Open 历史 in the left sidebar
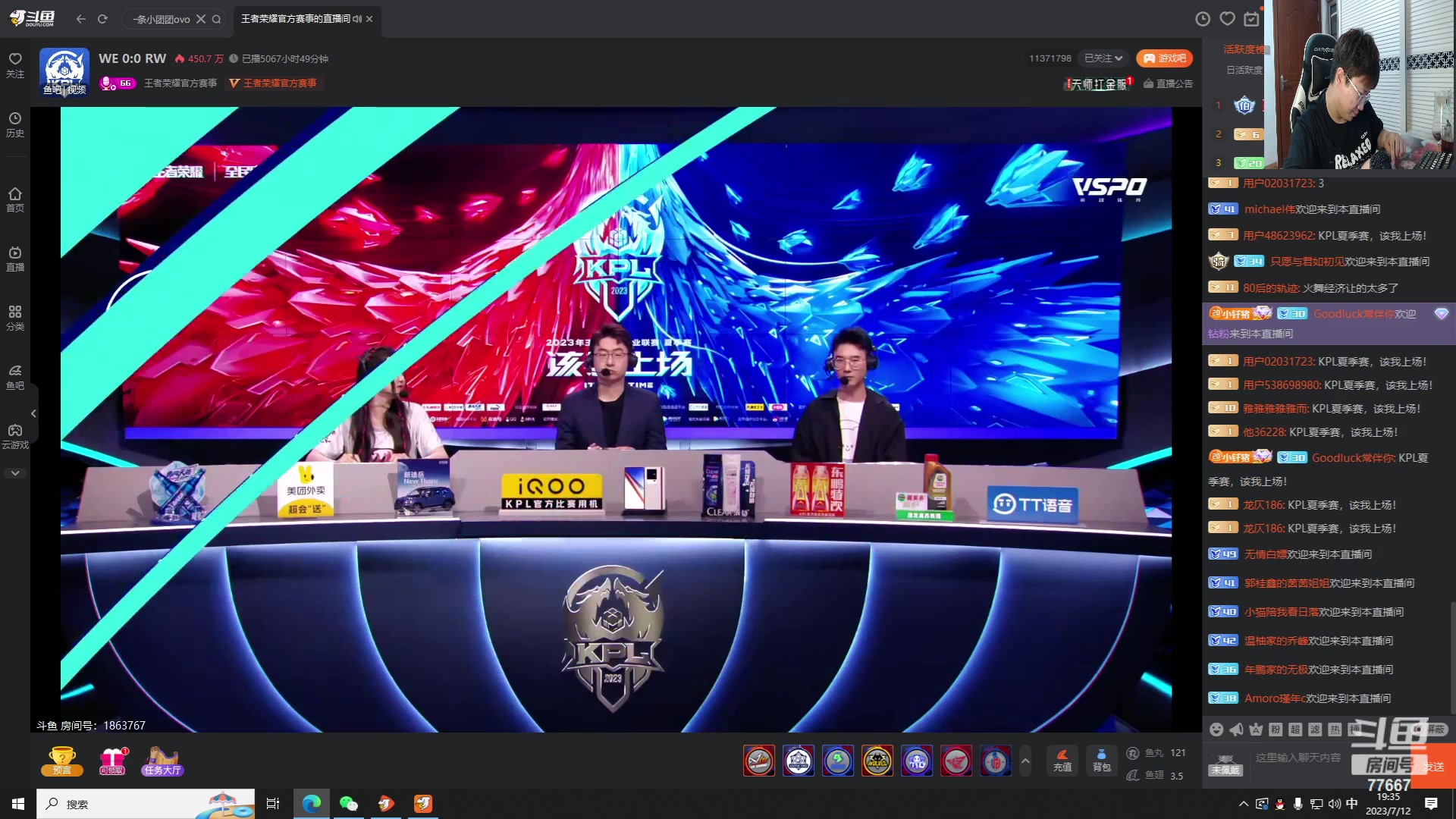The image size is (1456, 819). [x=15, y=125]
